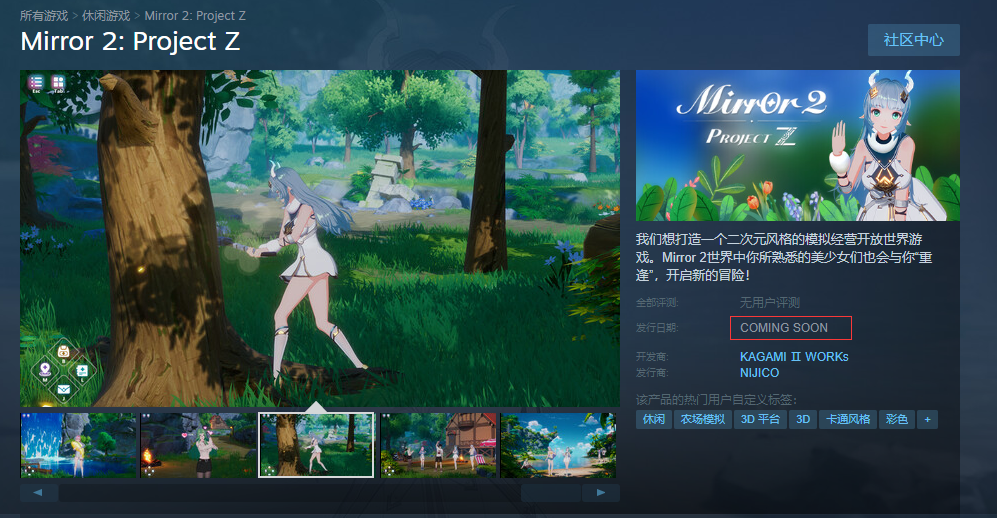Show the waterfall screenshot thumbnail
This screenshot has height=518, width=997.
[x=78, y=445]
